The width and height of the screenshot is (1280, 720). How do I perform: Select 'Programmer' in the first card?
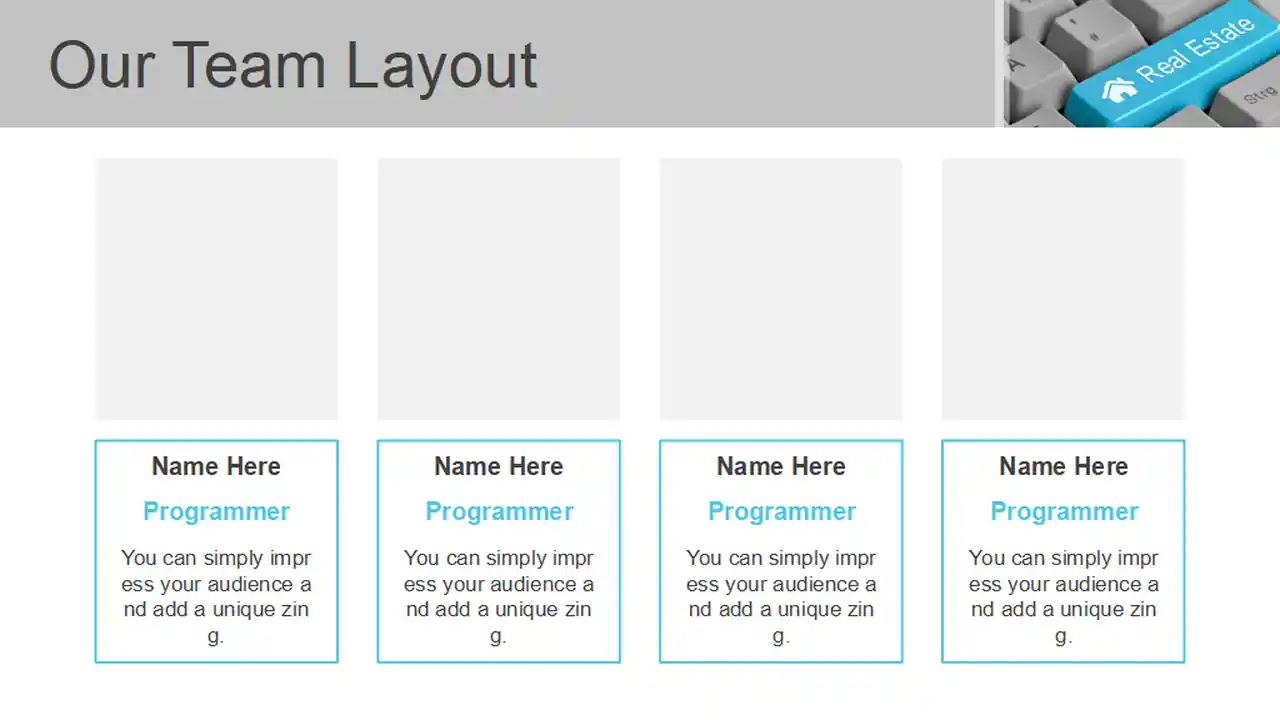point(216,512)
